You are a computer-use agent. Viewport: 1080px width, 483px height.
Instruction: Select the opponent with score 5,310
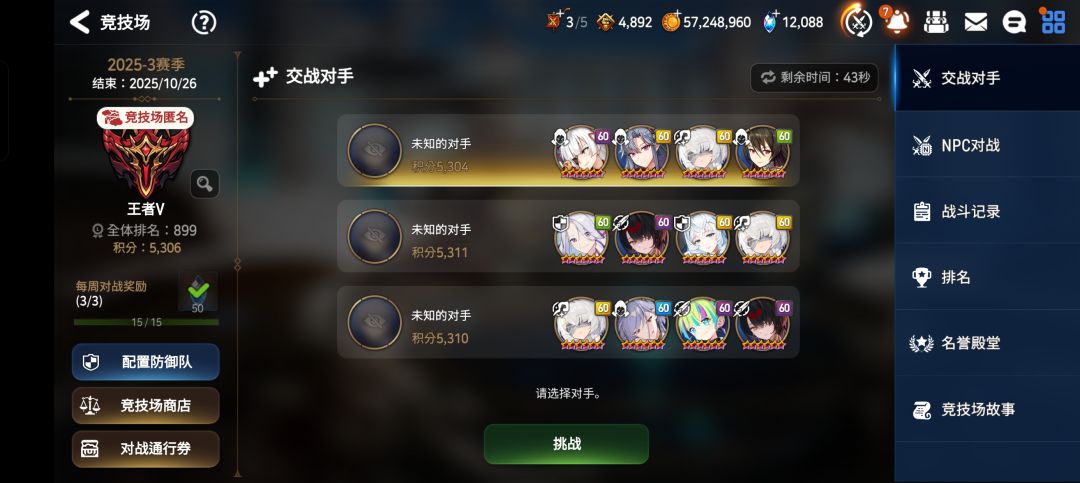click(568, 322)
